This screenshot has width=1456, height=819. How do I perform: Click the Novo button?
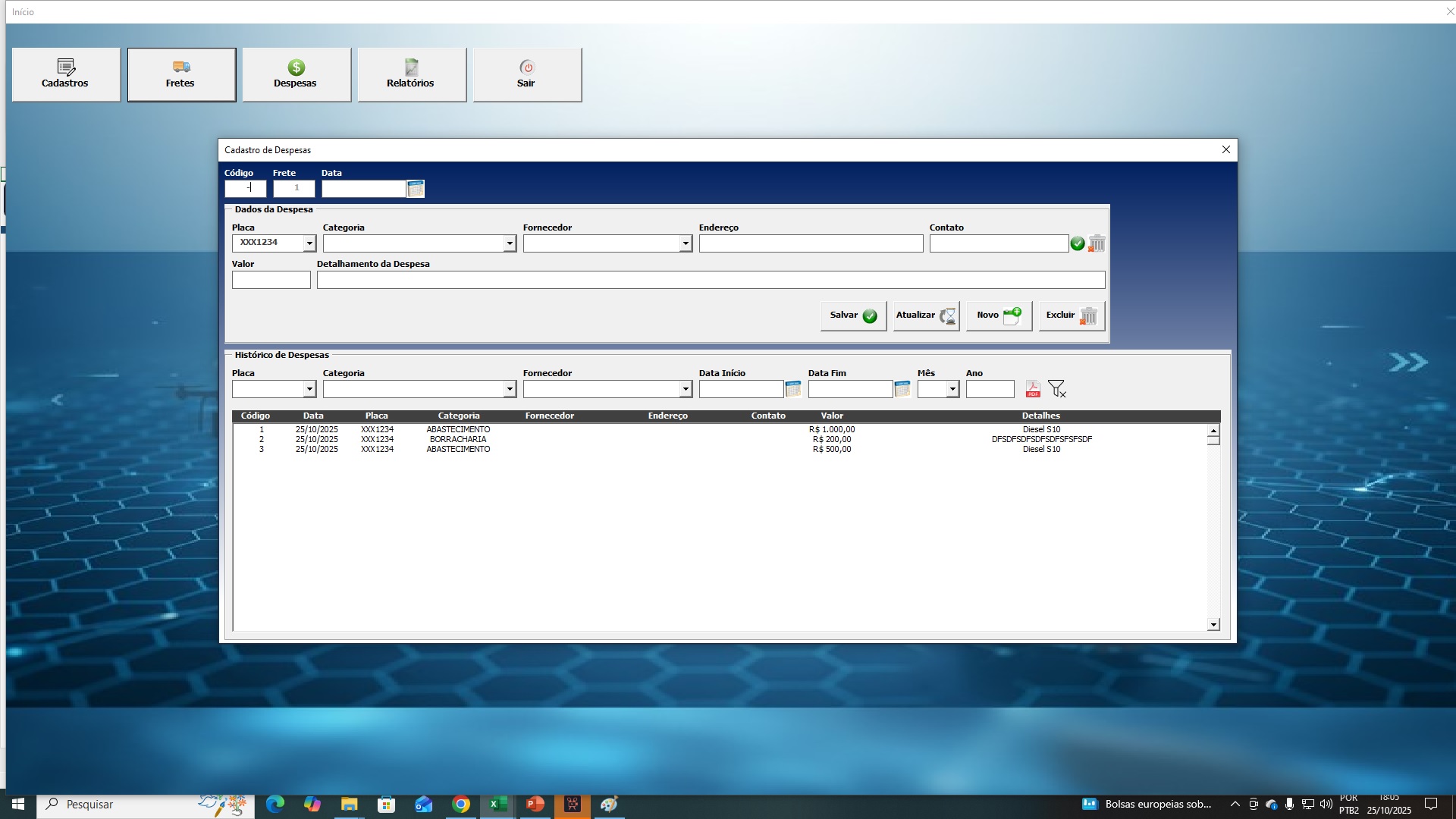click(999, 315)
